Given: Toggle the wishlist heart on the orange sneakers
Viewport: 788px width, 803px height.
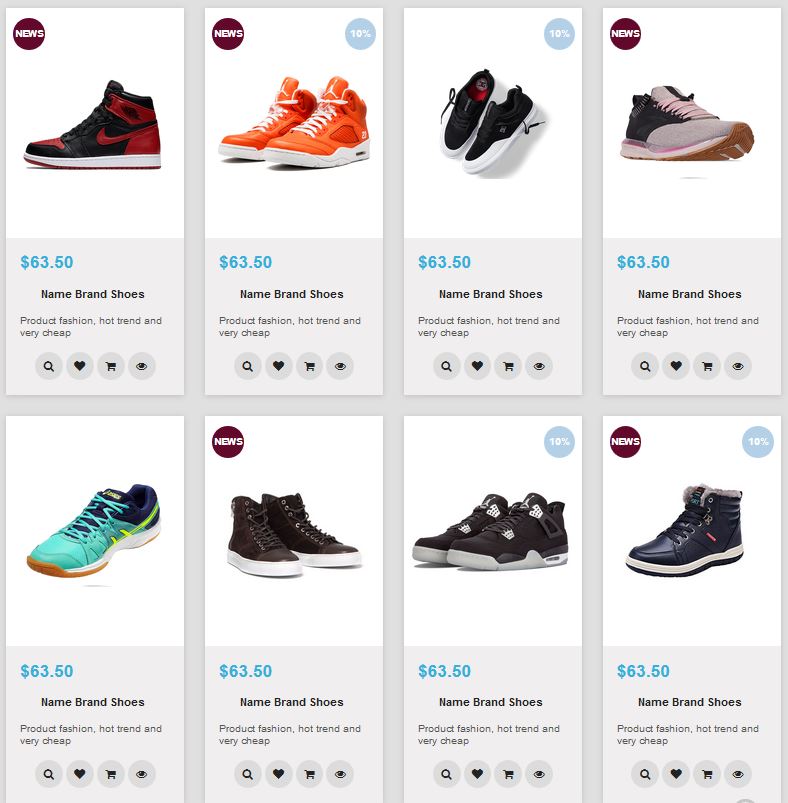Looking at the screenshot, I should point(278,365).
